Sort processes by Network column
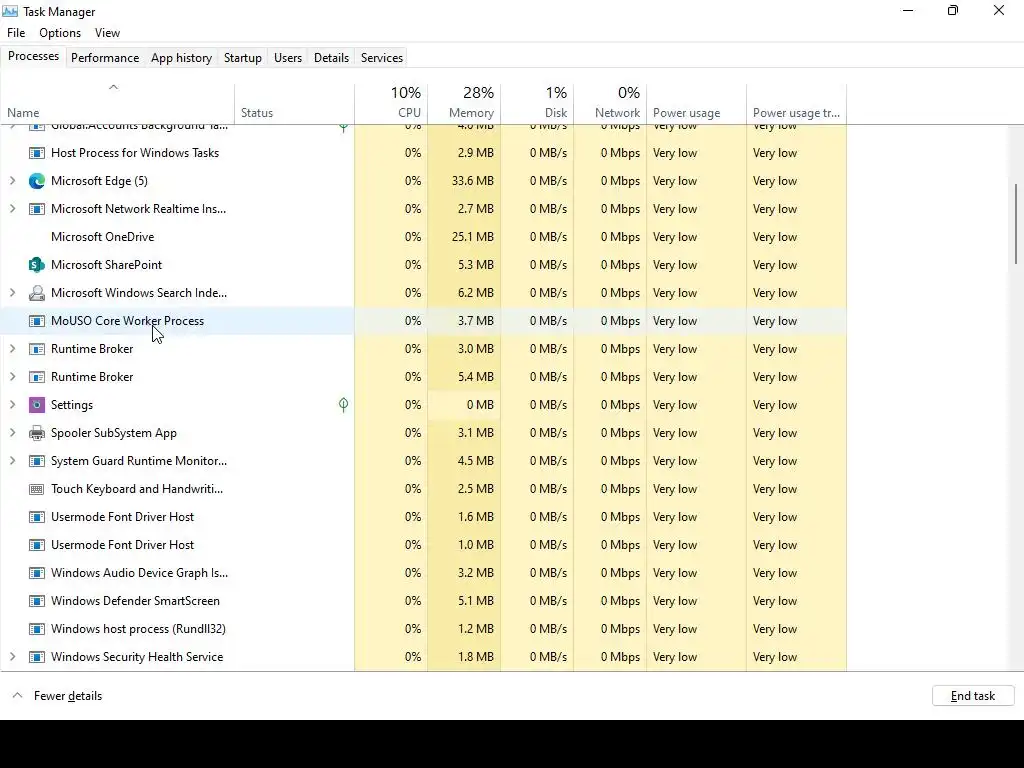 [611, 103]
